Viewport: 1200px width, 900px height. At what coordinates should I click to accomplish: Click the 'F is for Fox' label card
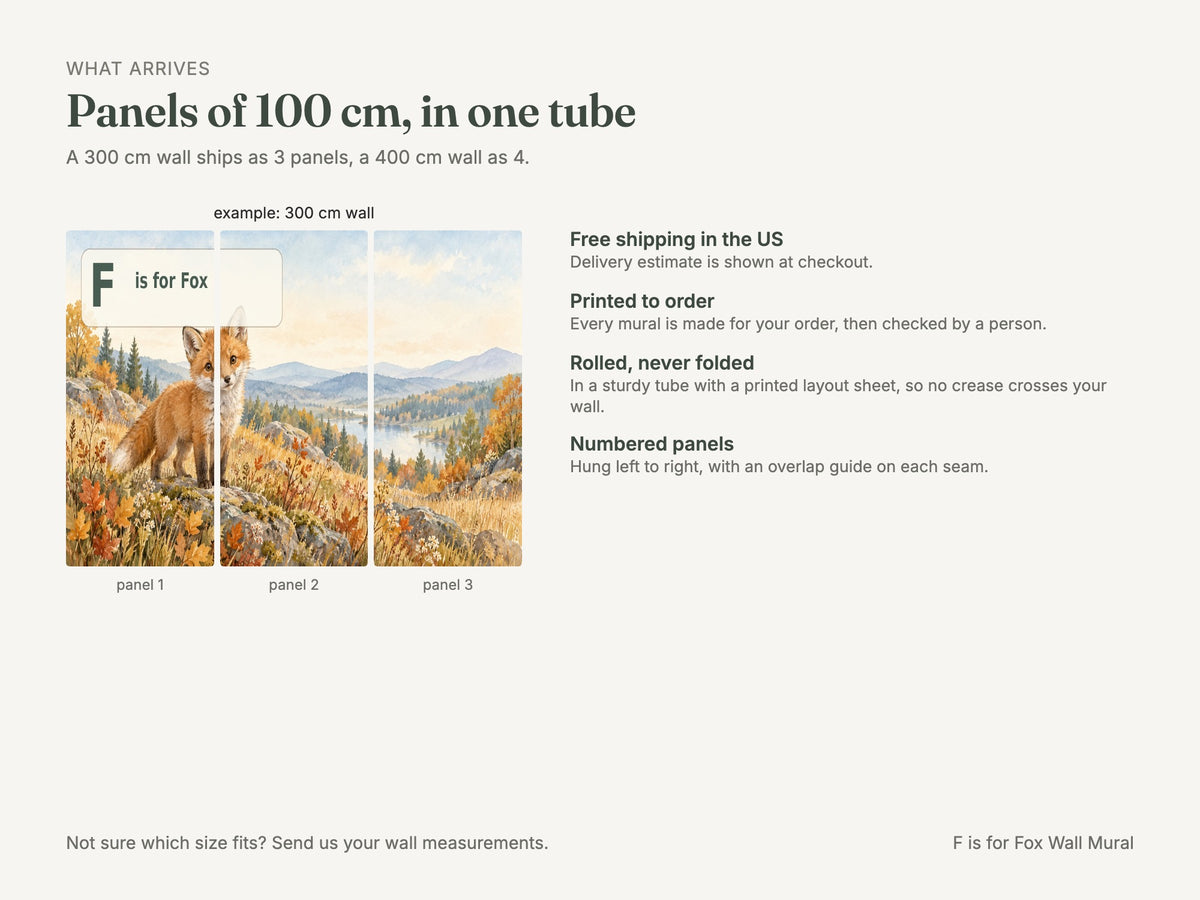click(182, 288)
